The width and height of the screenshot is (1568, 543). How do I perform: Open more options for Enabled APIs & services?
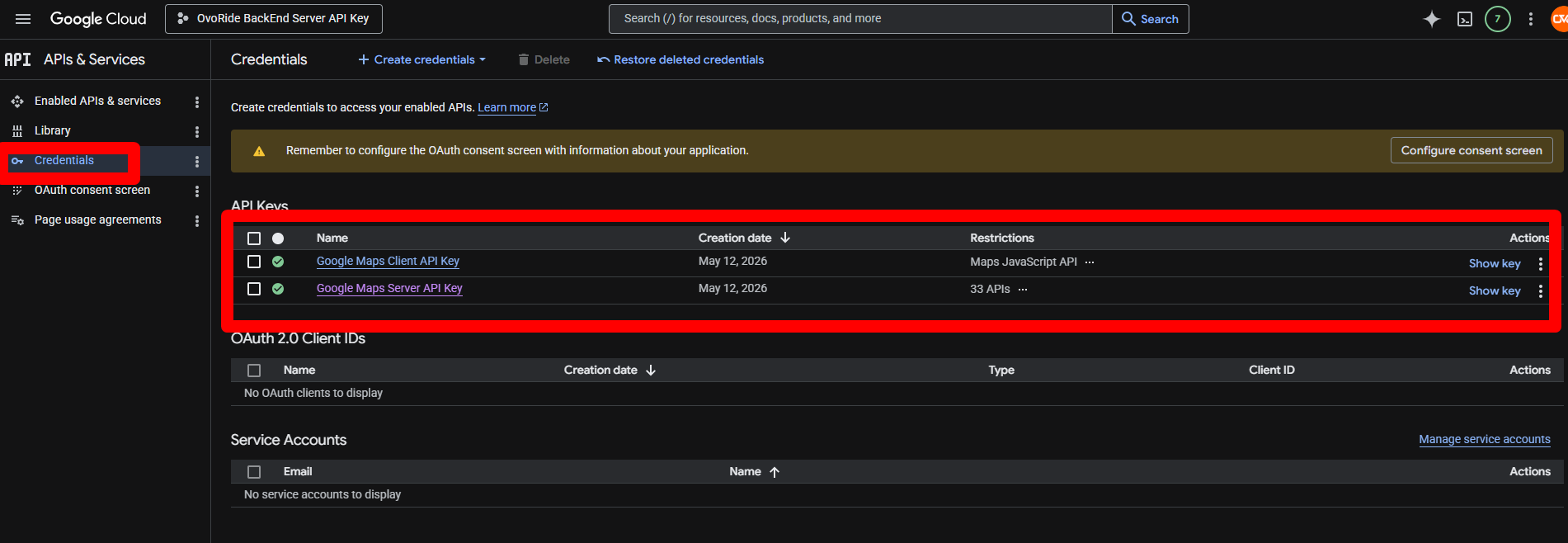196,102
